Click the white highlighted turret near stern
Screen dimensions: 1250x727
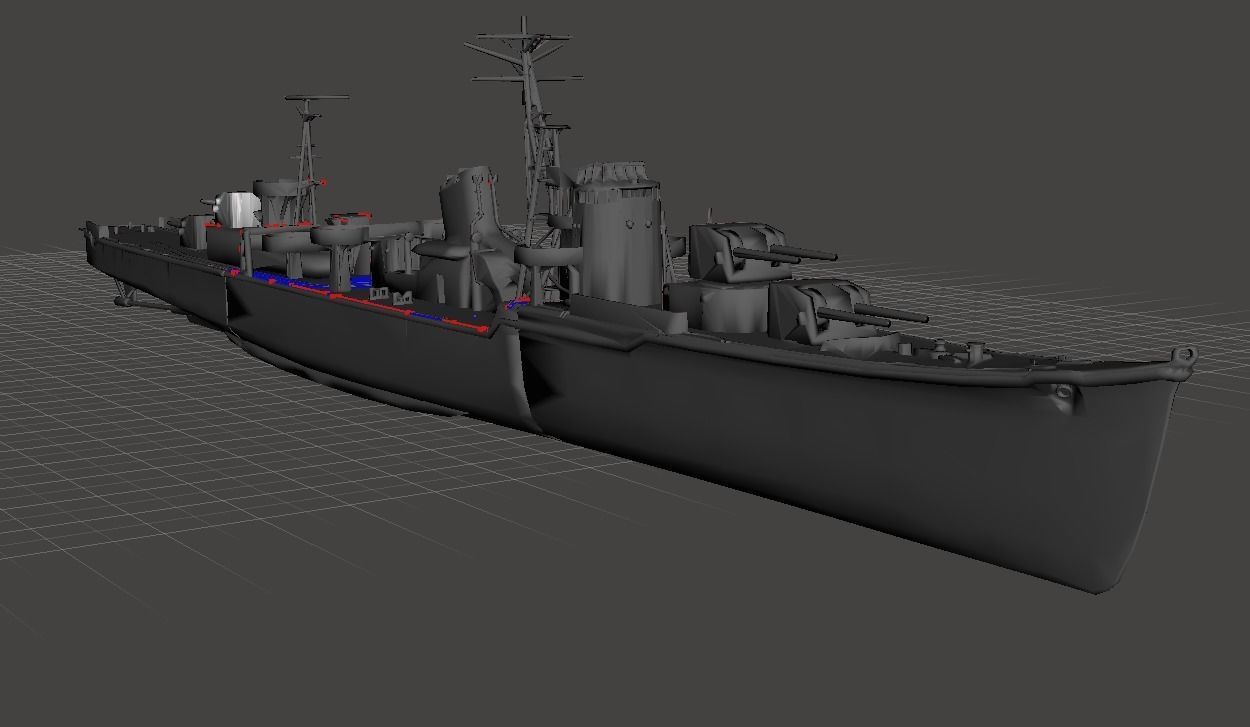[x=236, y=208]
